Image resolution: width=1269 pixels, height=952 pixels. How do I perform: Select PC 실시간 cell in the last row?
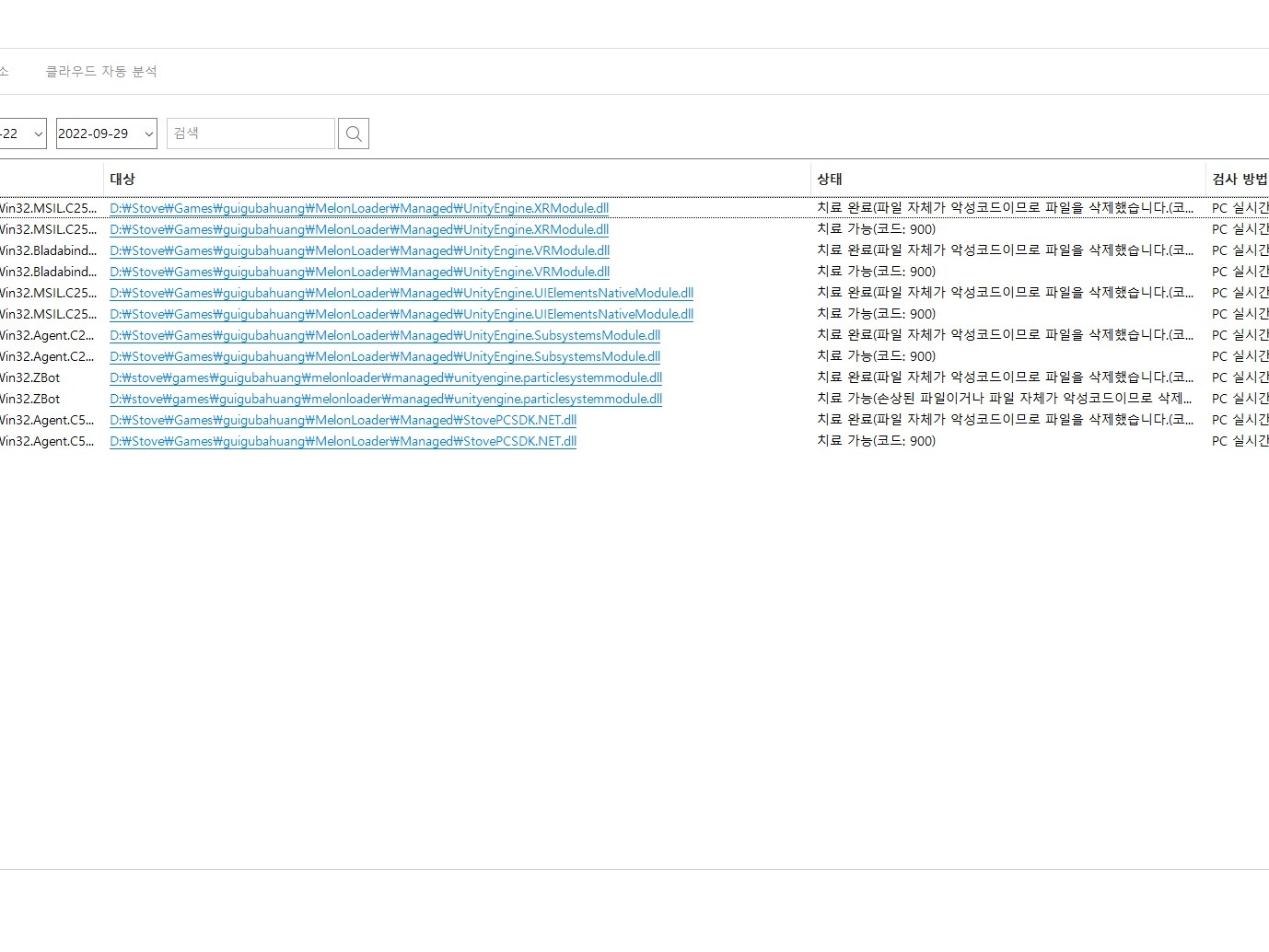[1240, 441]
